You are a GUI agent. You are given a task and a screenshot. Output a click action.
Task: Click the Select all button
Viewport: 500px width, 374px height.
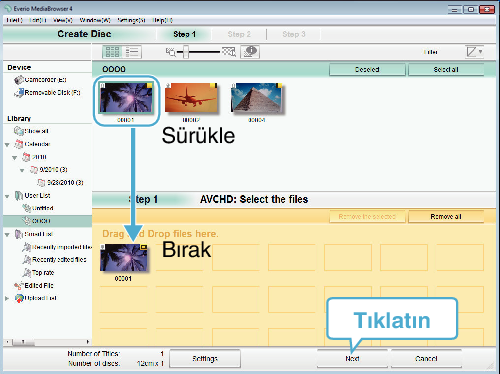[x=446, y=69]
